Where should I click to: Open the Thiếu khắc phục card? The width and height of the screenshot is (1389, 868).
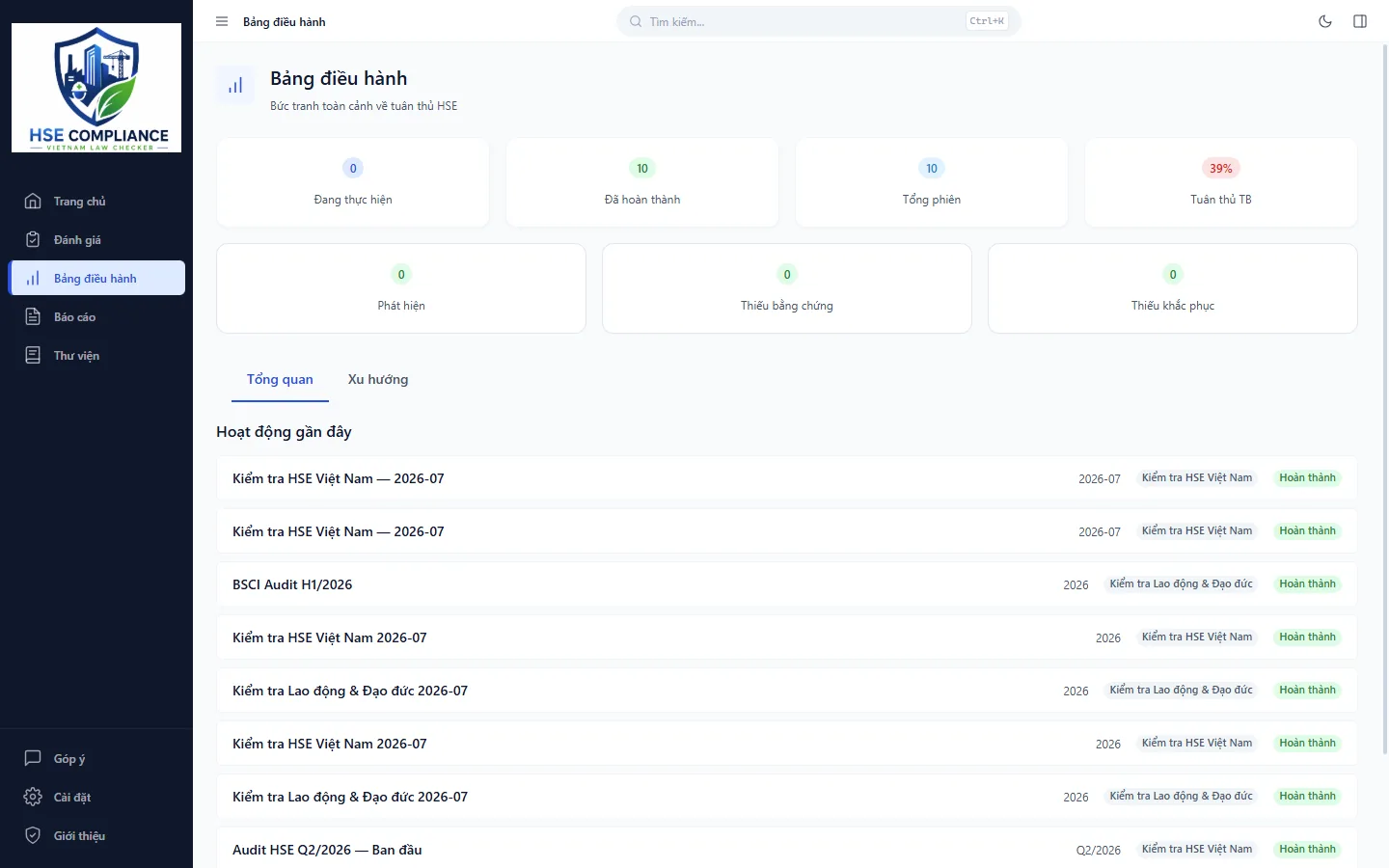(1173, 288)
